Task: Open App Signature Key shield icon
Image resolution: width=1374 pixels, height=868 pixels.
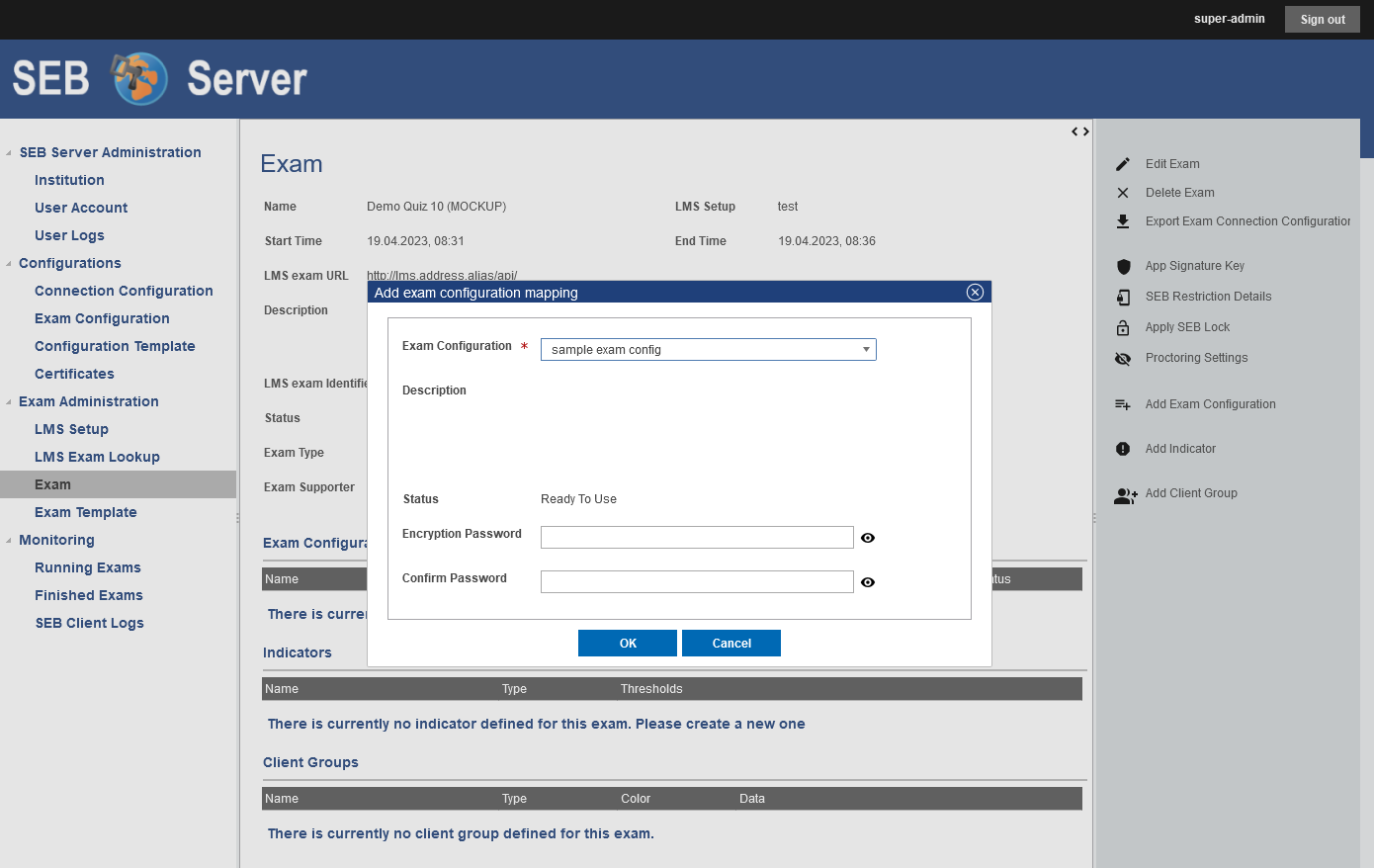Action: [x=1123, y=266]
